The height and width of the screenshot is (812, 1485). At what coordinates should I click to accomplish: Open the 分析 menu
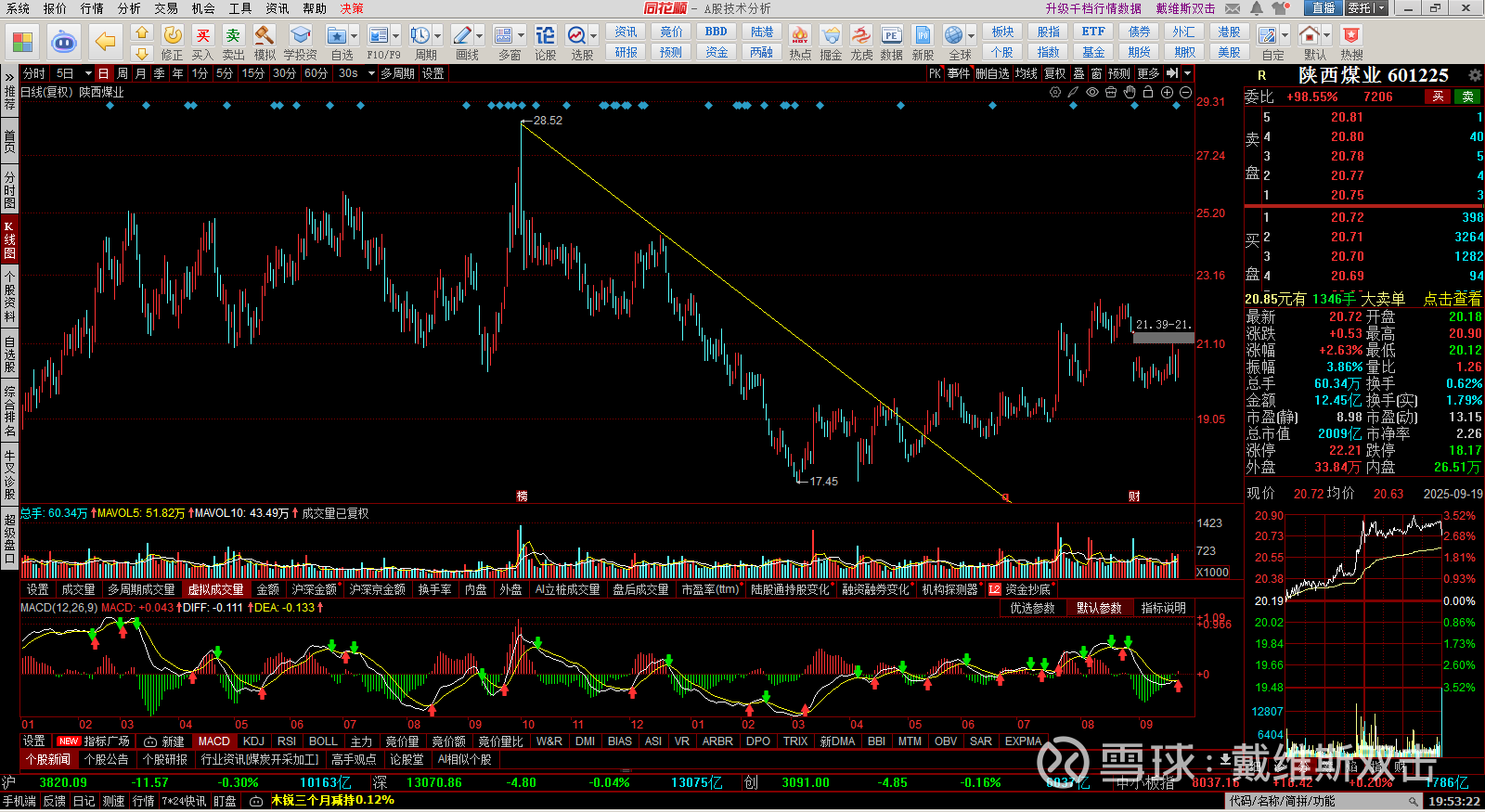(129, 8)
